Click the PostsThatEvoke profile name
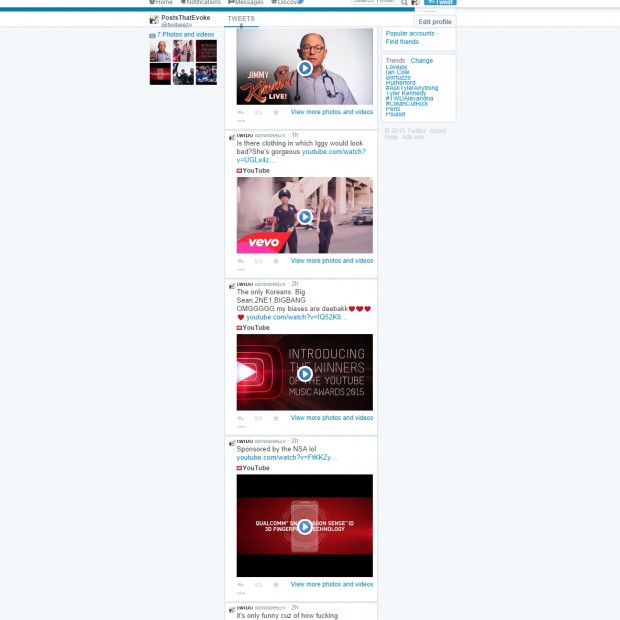 pyautogui.click(x=185, y=18)
